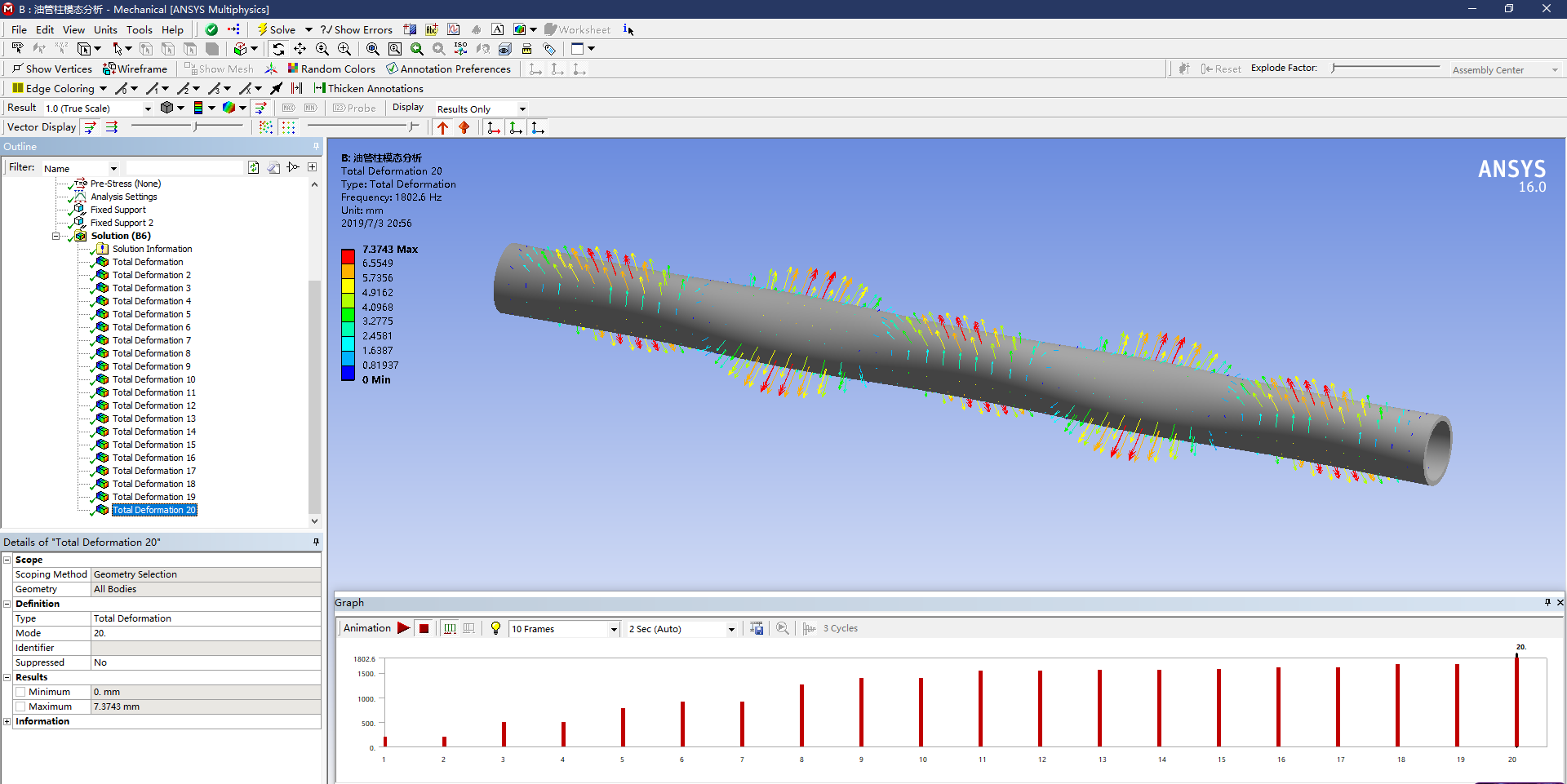Enable Random Colors display
1567x784 pixels.
[x=331, y=69]
